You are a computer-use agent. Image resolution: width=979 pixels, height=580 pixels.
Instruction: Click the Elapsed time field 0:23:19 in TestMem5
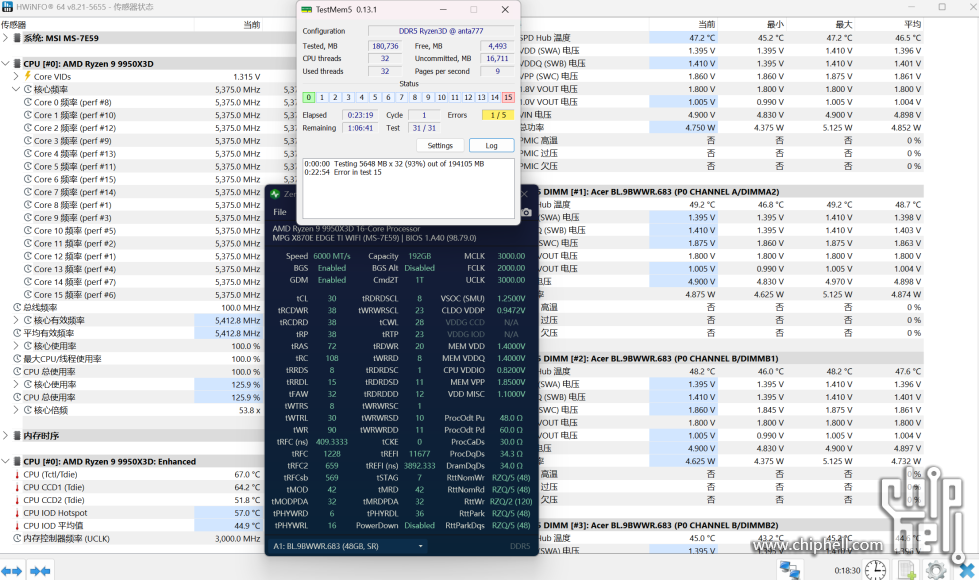(360, 116)
